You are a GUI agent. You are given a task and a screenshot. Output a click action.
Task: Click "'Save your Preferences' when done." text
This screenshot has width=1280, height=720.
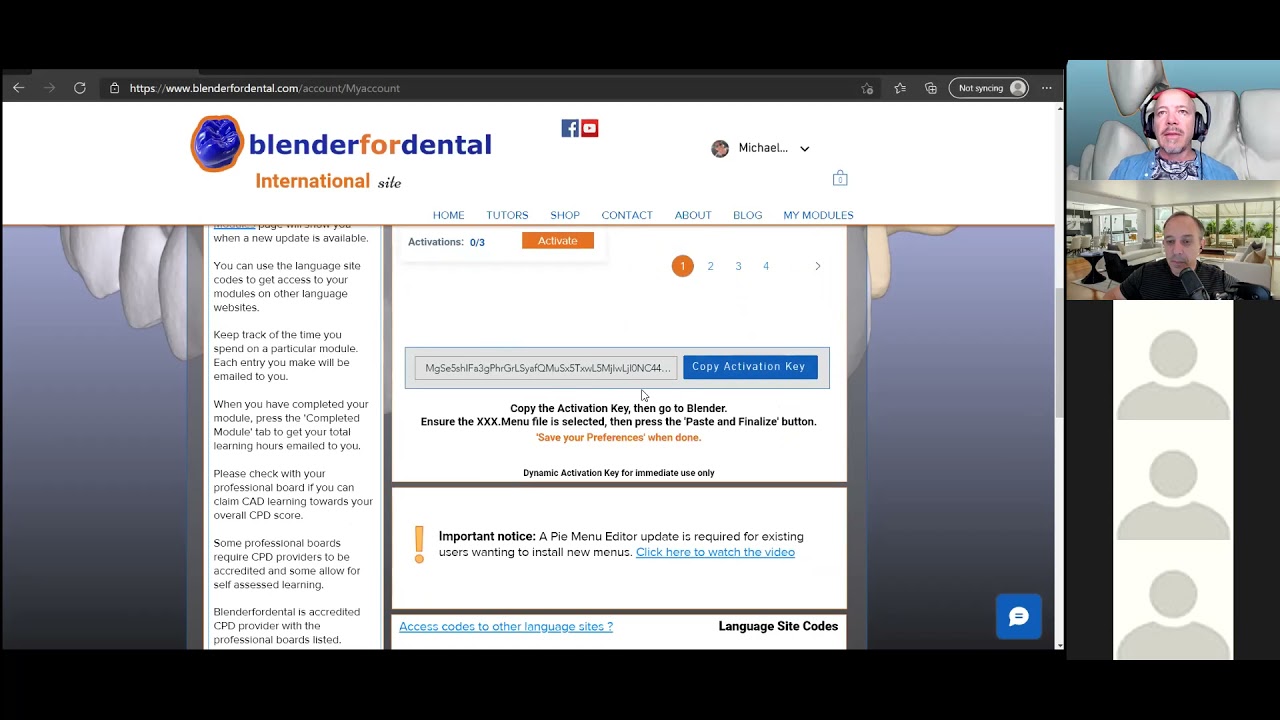tap(619, 438)
